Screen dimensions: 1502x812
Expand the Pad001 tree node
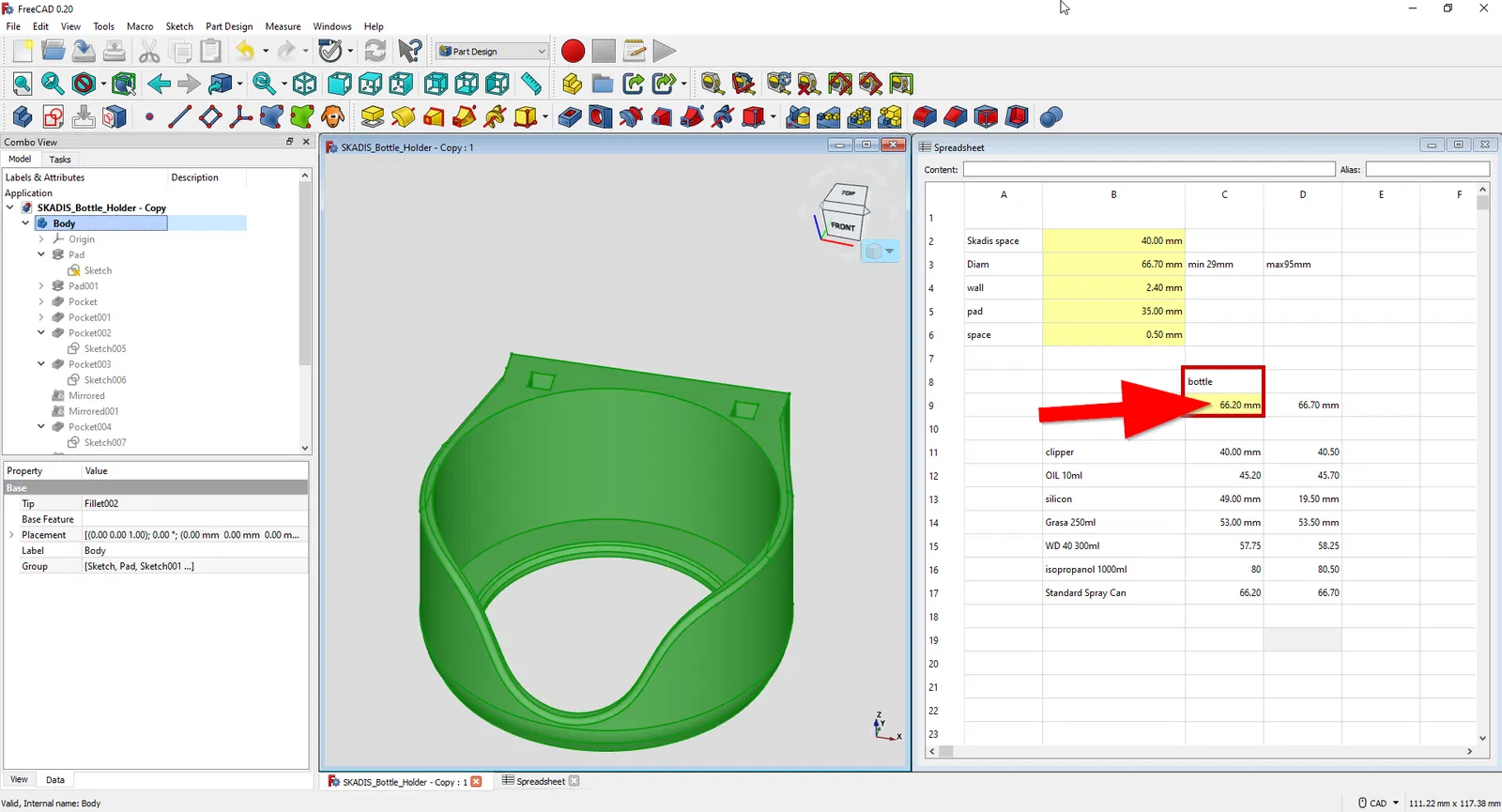point(41,286)
